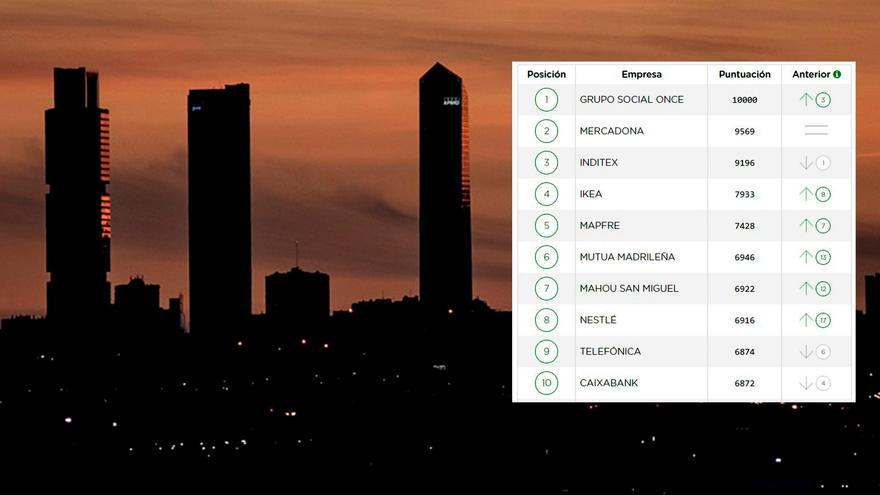Click the Empresa column header
Viewport: 880px width, 495px height.
coord(641,74)
